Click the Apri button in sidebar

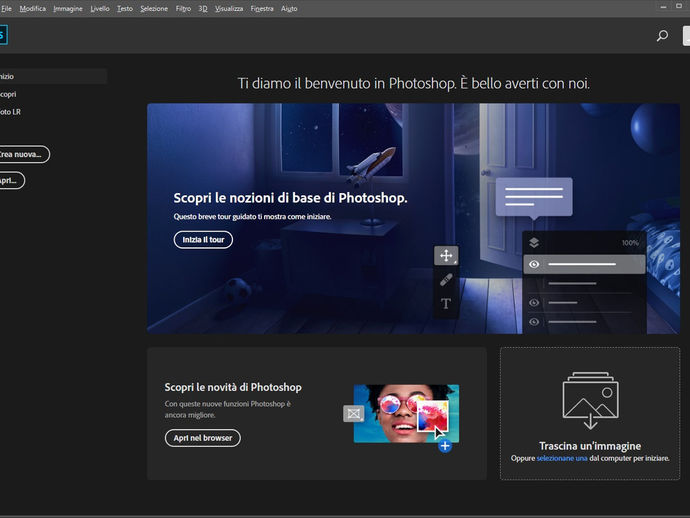click(11, 180)
